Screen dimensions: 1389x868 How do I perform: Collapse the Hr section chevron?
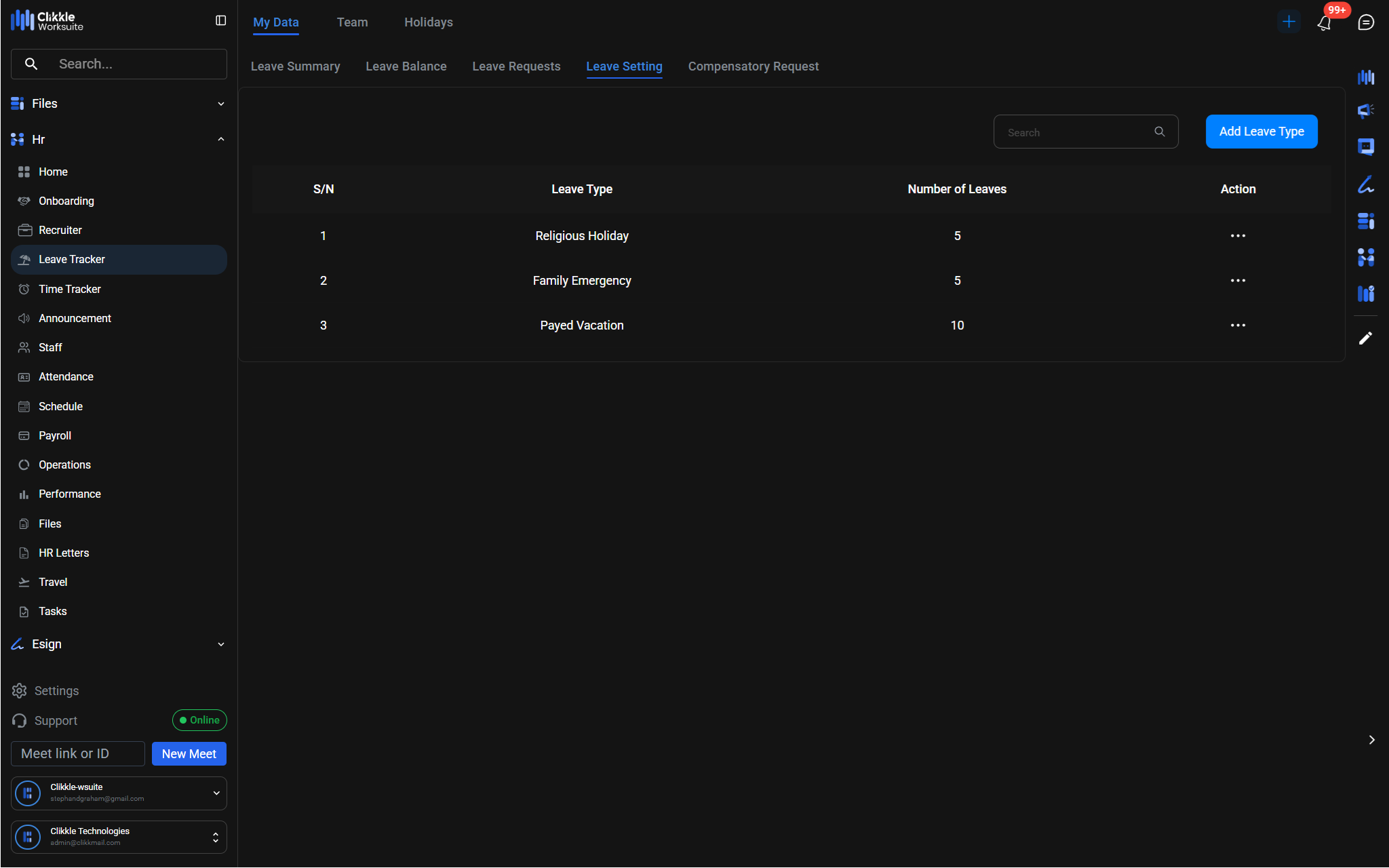220,140
